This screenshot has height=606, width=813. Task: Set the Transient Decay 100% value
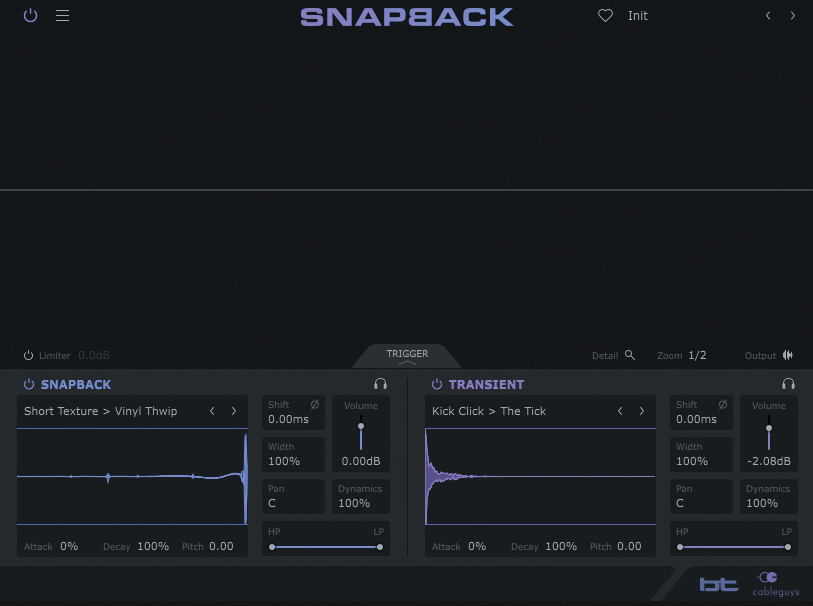[561, 546]
